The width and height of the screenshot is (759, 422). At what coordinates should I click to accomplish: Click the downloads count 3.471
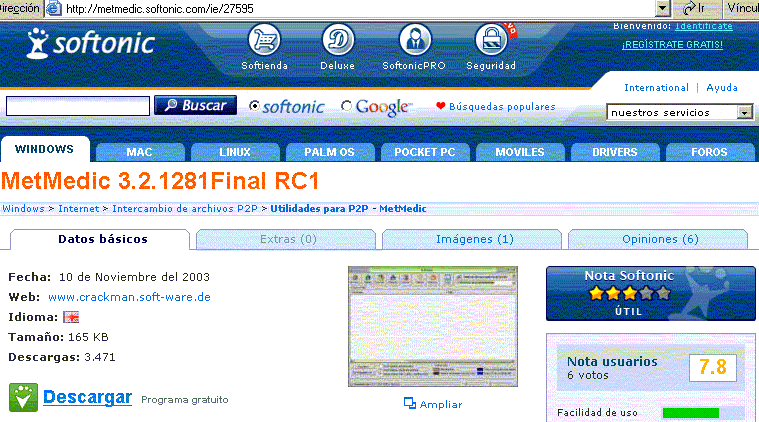[100, 357]
